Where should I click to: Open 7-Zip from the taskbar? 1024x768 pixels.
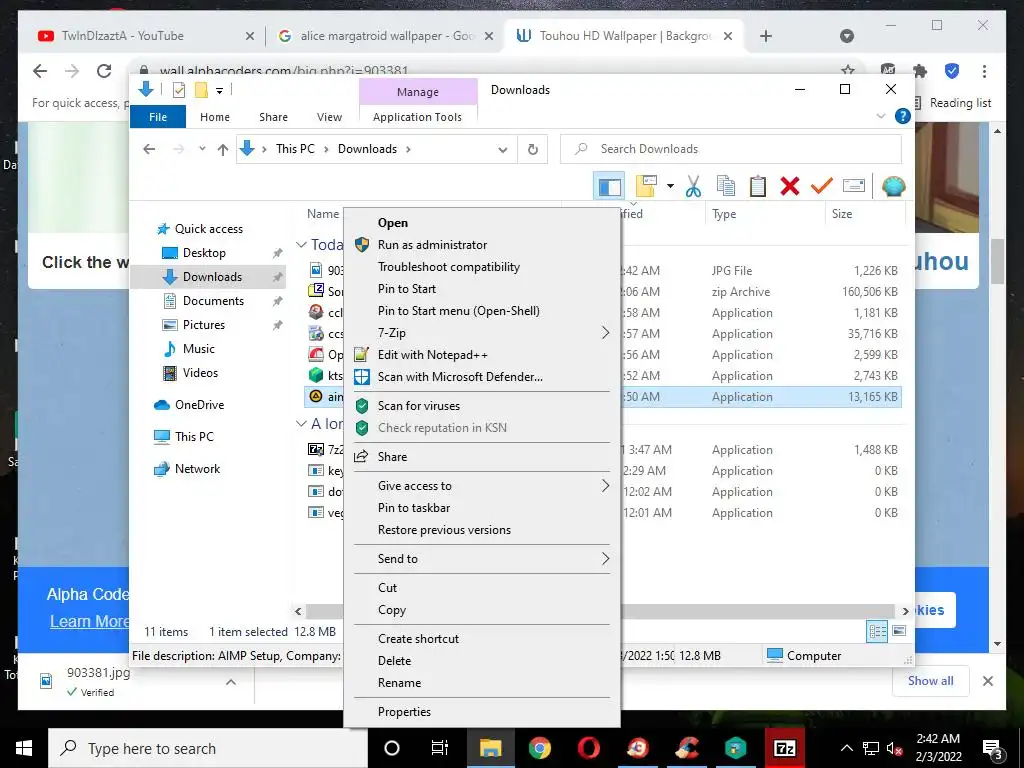784,748
